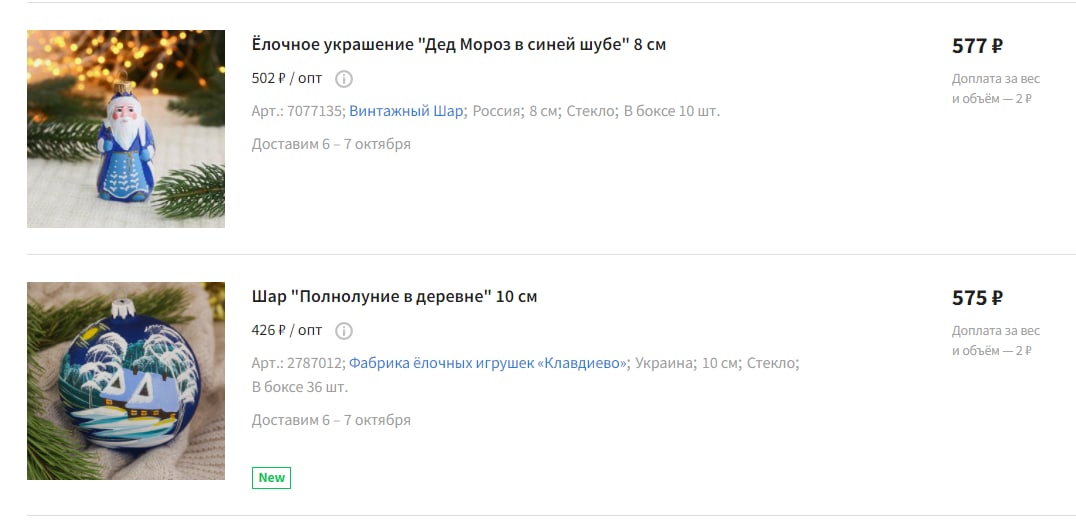Click the В боксе 36 шт. text
Screen dimensions: 1076x531
(x=300, y=387)
